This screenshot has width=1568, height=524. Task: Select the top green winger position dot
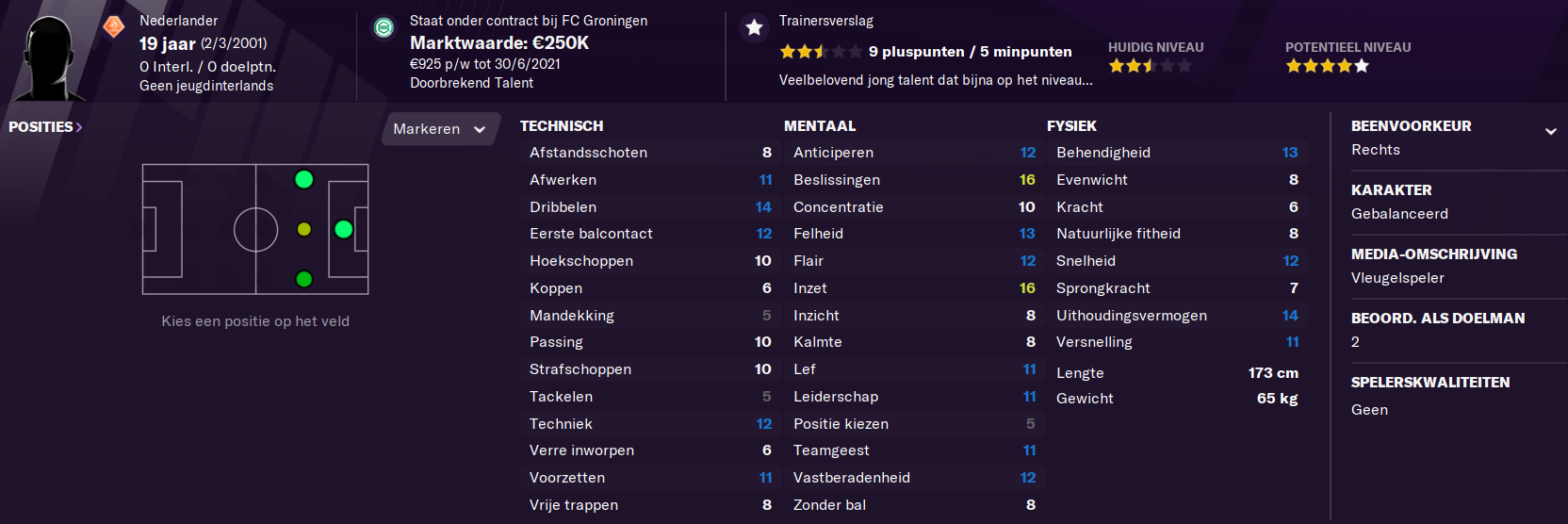coord(303,179)
